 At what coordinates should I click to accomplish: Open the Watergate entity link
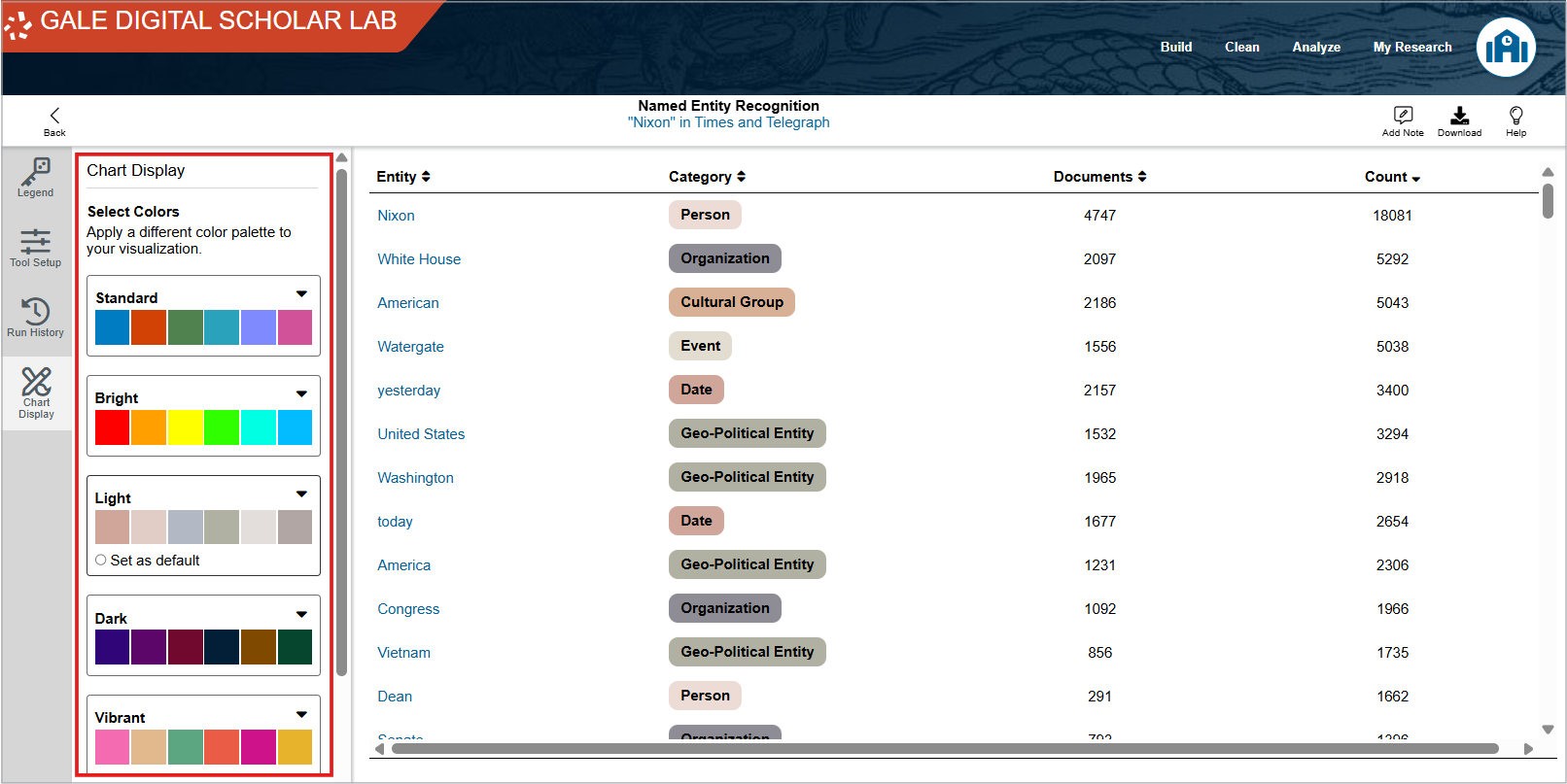pos(410,347)
